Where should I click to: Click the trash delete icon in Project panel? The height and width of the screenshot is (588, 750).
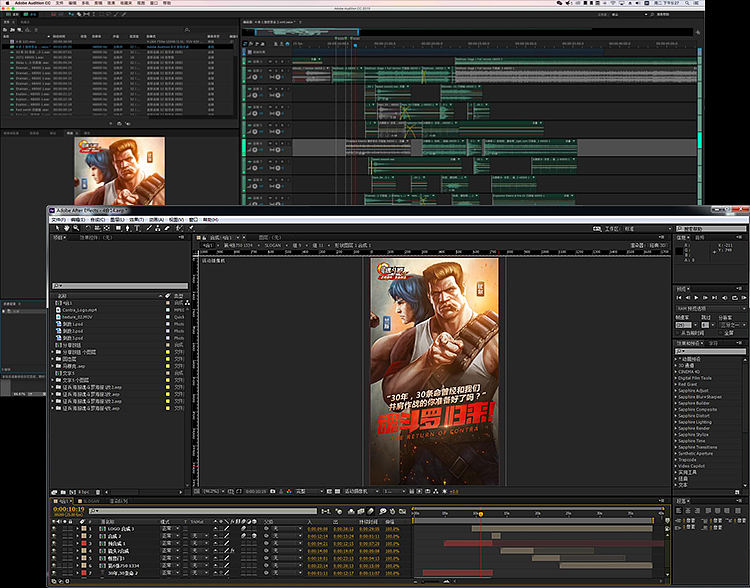pos(98,492)
